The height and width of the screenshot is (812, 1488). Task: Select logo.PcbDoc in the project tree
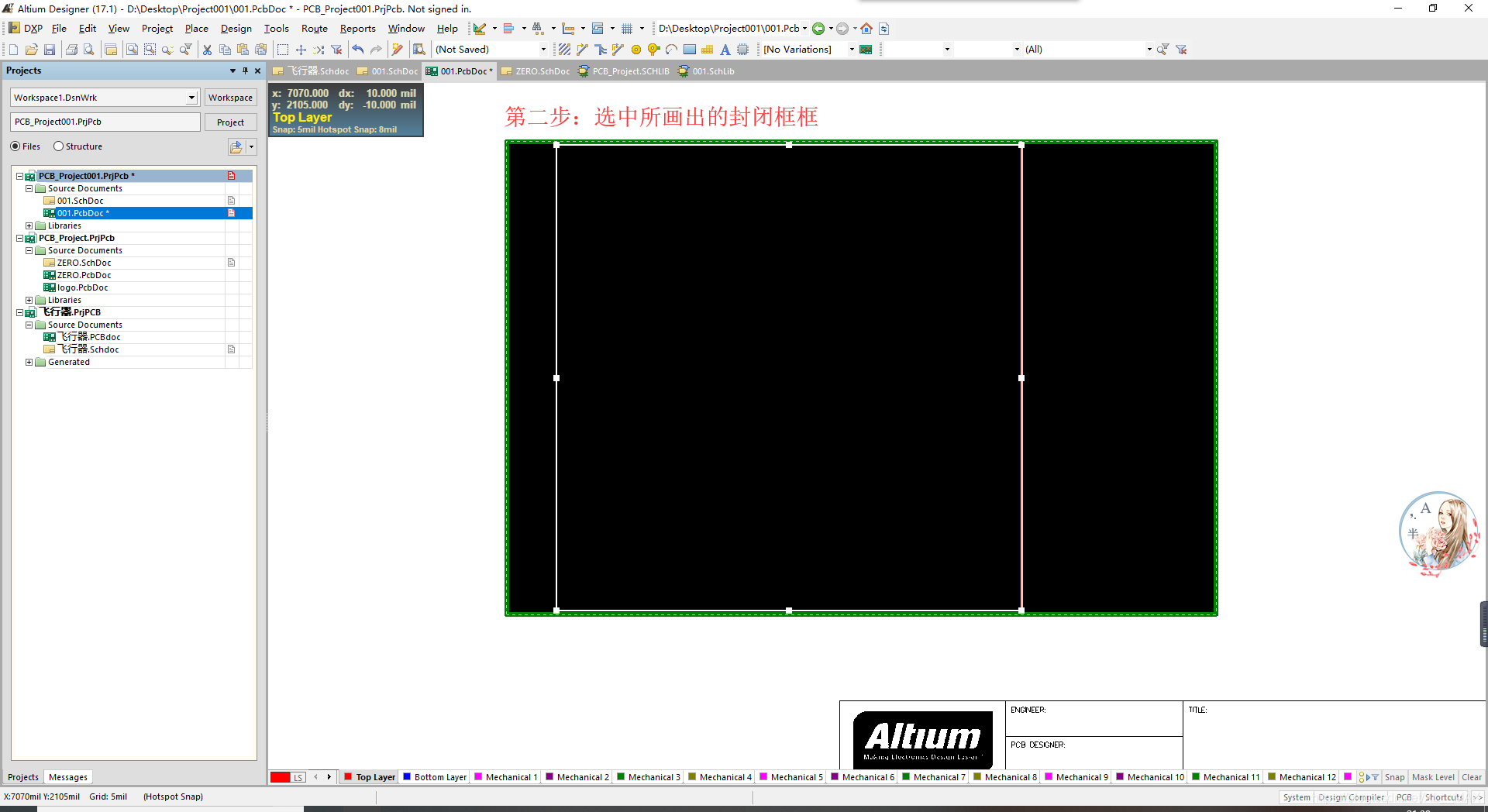[x=82, y=288]
